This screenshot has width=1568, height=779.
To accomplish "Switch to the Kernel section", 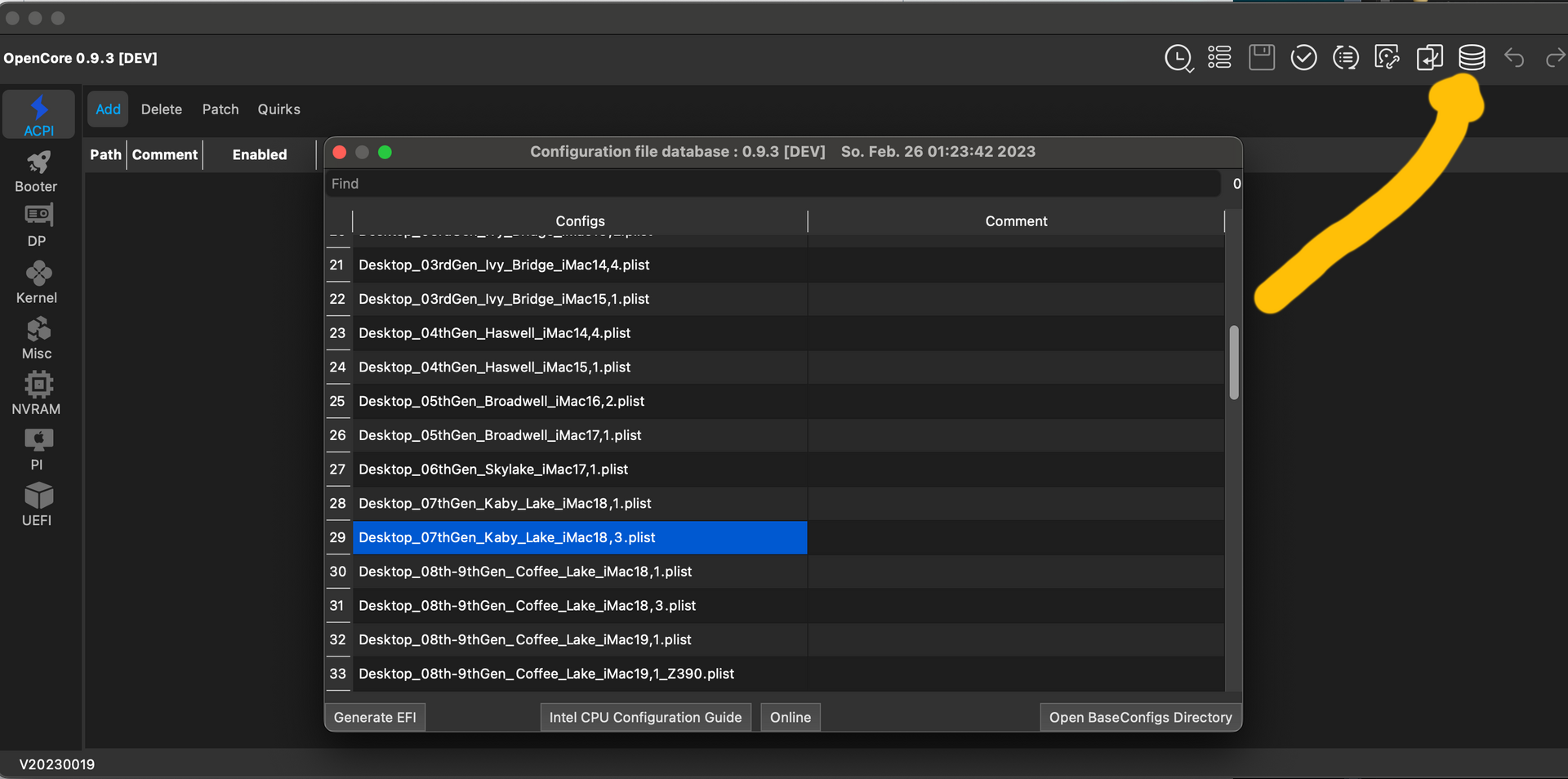I will coord(37,283).
